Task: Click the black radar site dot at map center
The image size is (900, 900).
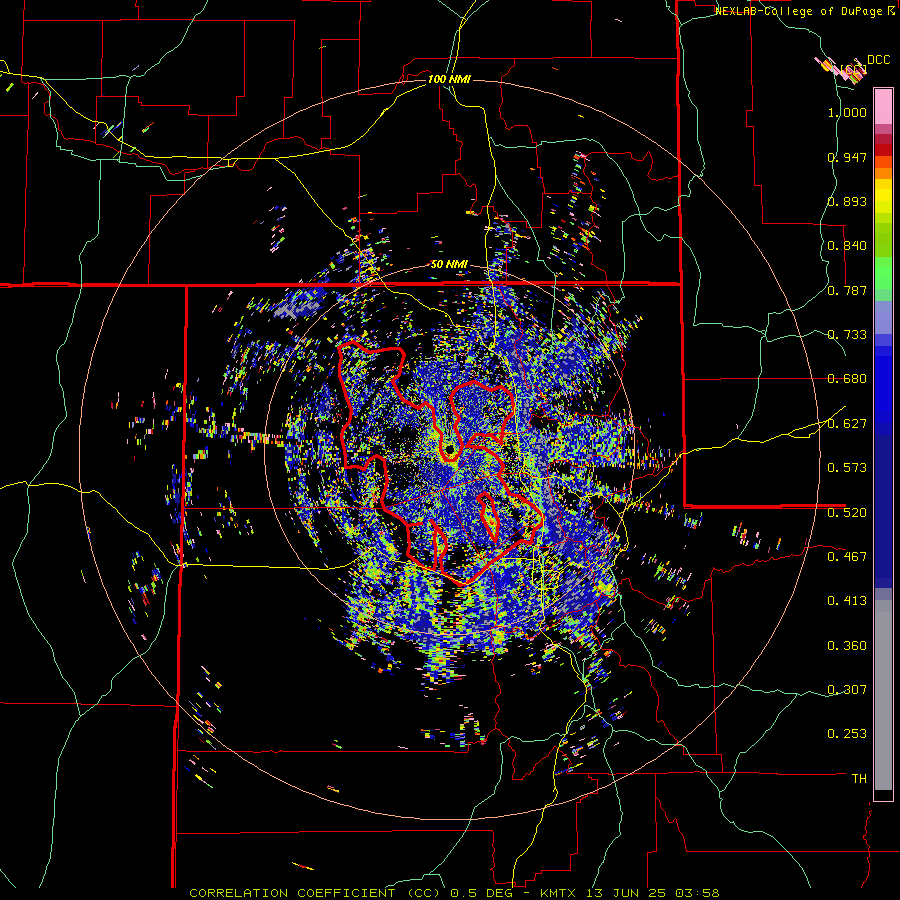Action: point(449,448)
